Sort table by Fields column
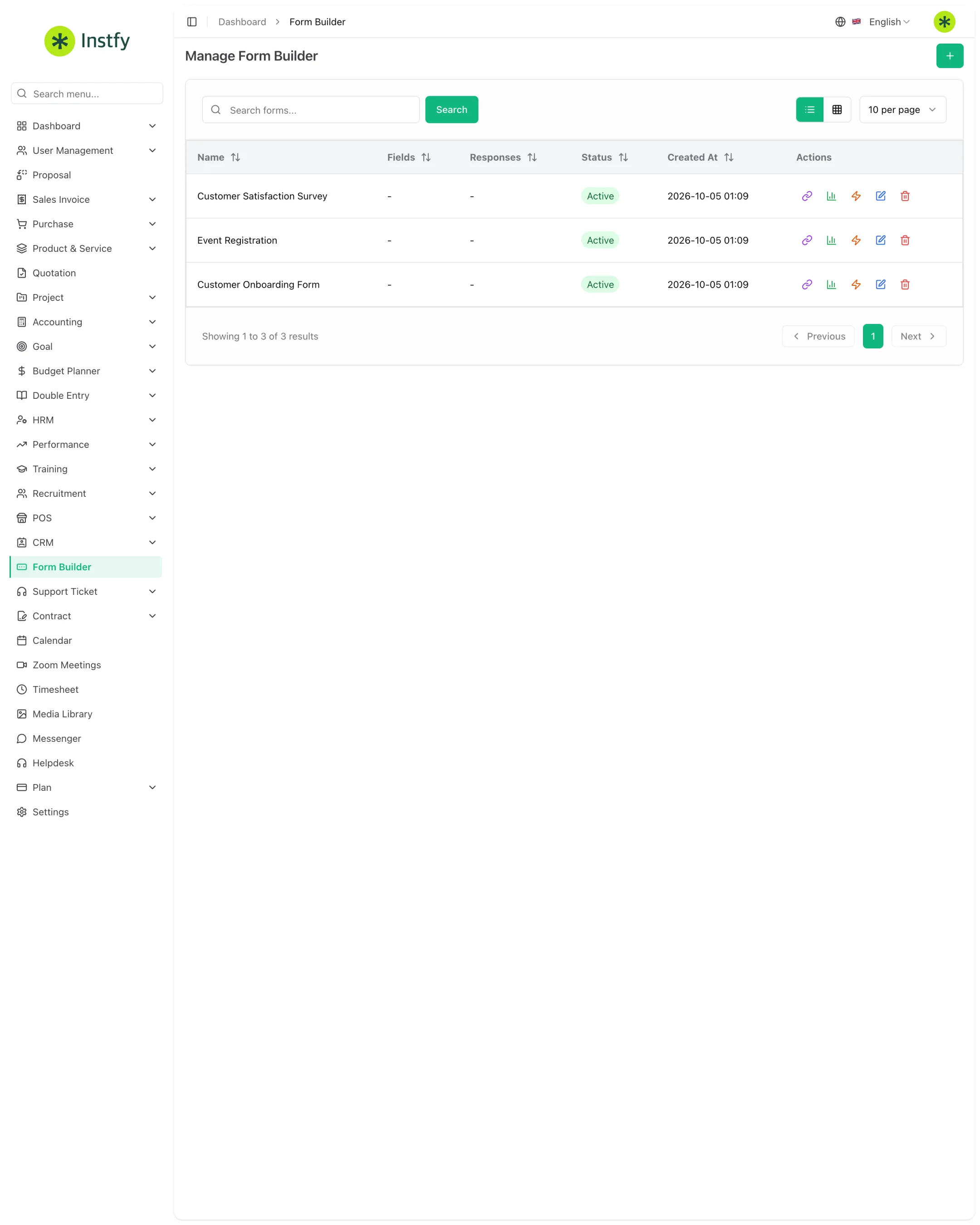Viewport: 980px width, 1225px height. click(409, 157)
